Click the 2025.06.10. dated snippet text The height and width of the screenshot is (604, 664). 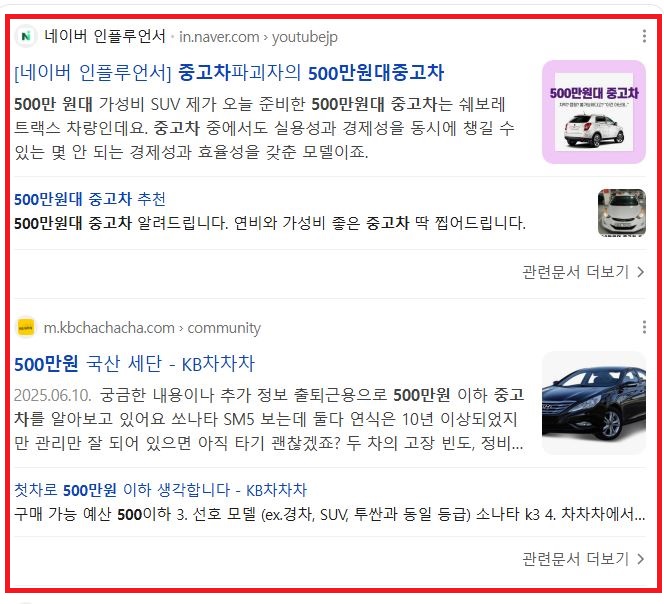[x=269, y=419]
